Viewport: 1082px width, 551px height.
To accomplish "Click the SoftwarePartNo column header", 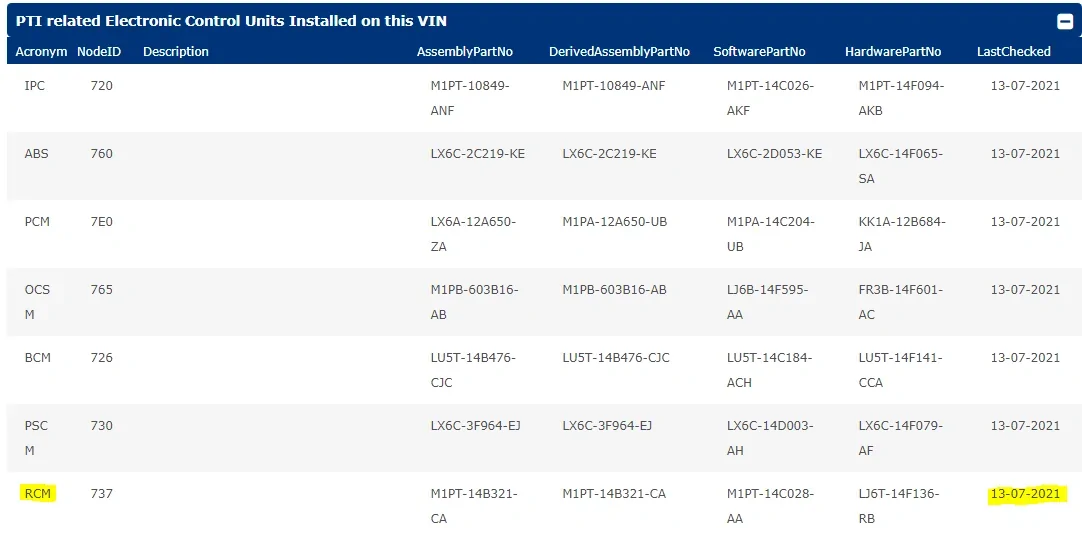I will (759, 51).
